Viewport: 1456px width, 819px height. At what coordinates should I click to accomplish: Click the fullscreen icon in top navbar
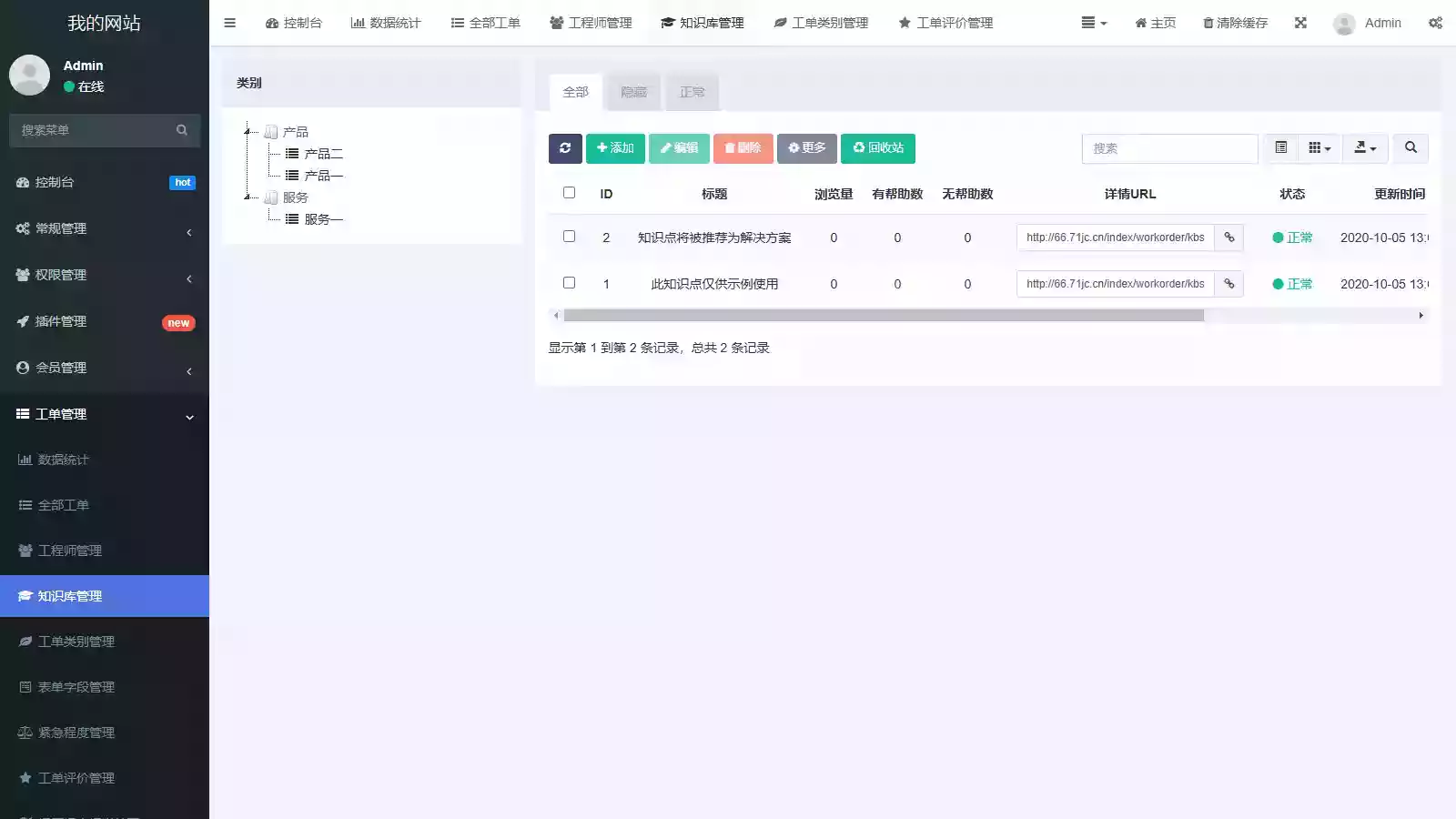click(1300, 23)
